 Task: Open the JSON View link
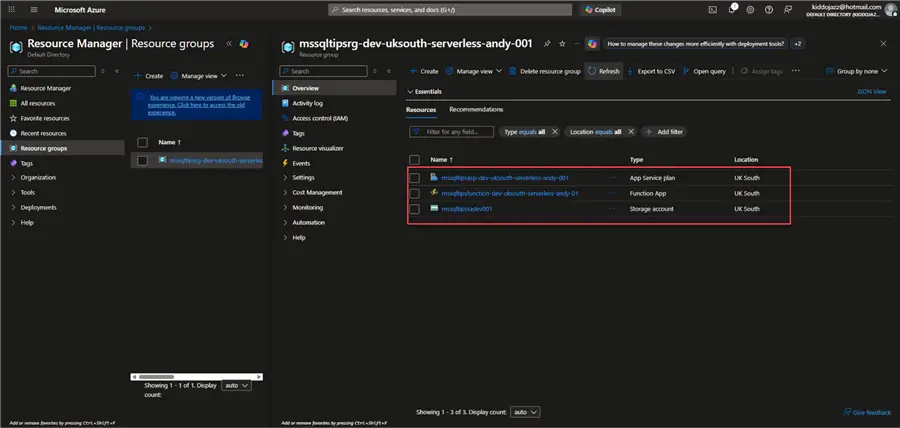(x=871, y=92)
